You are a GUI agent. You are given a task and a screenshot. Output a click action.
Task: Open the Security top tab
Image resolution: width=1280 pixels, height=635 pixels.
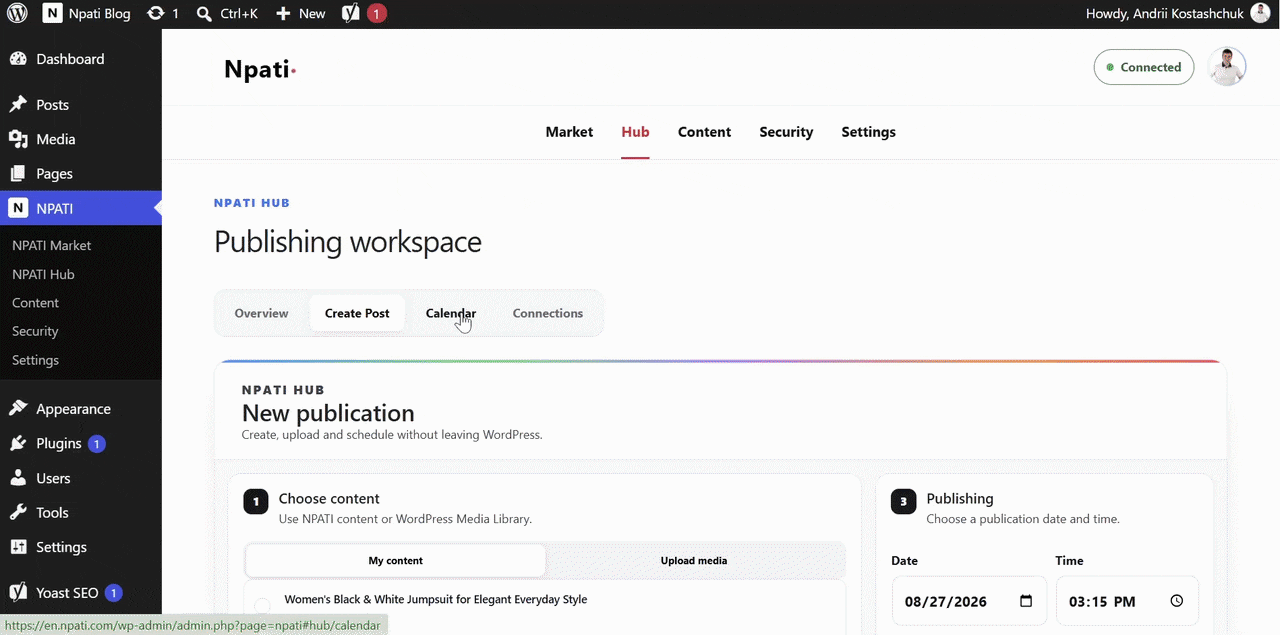pos(786,132)
